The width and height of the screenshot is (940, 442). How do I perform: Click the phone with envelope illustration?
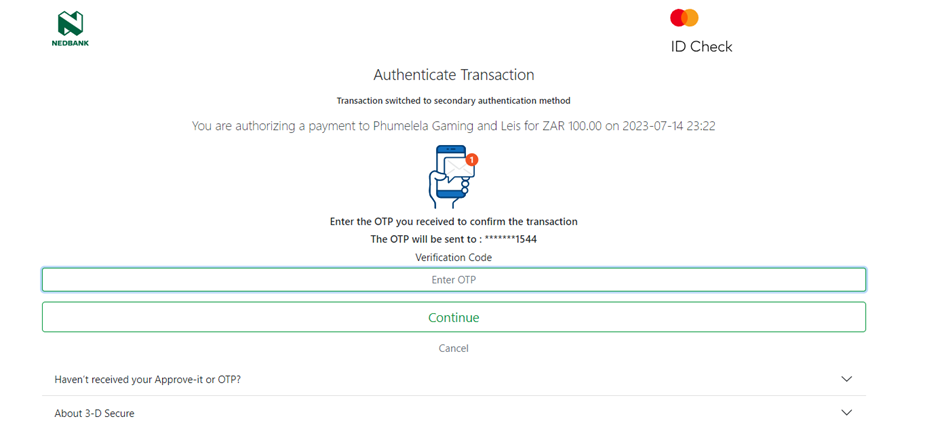point(453,176)
